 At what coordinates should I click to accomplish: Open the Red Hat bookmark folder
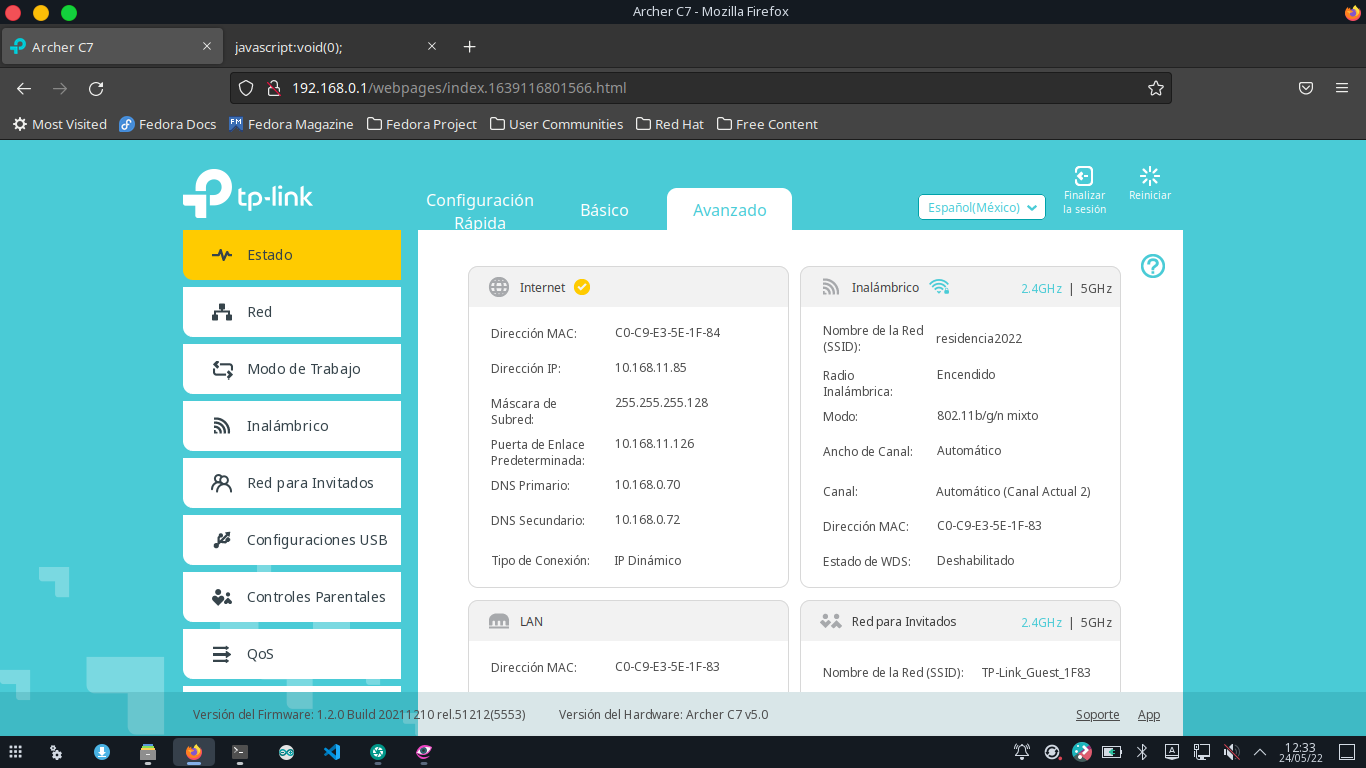click(669, 124)
